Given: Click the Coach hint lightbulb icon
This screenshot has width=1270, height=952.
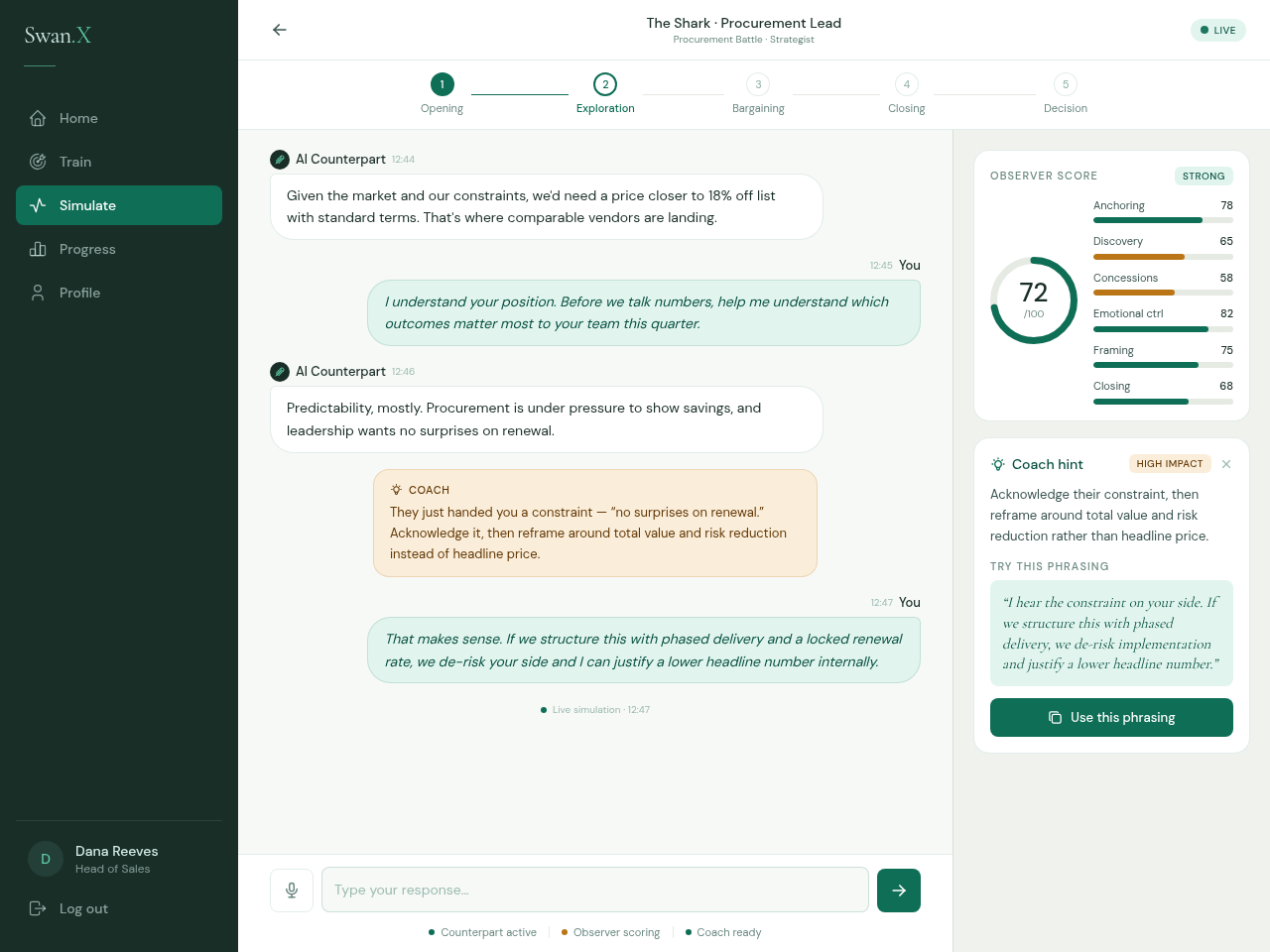Looking at the screenshot, I should coord(998,464).
